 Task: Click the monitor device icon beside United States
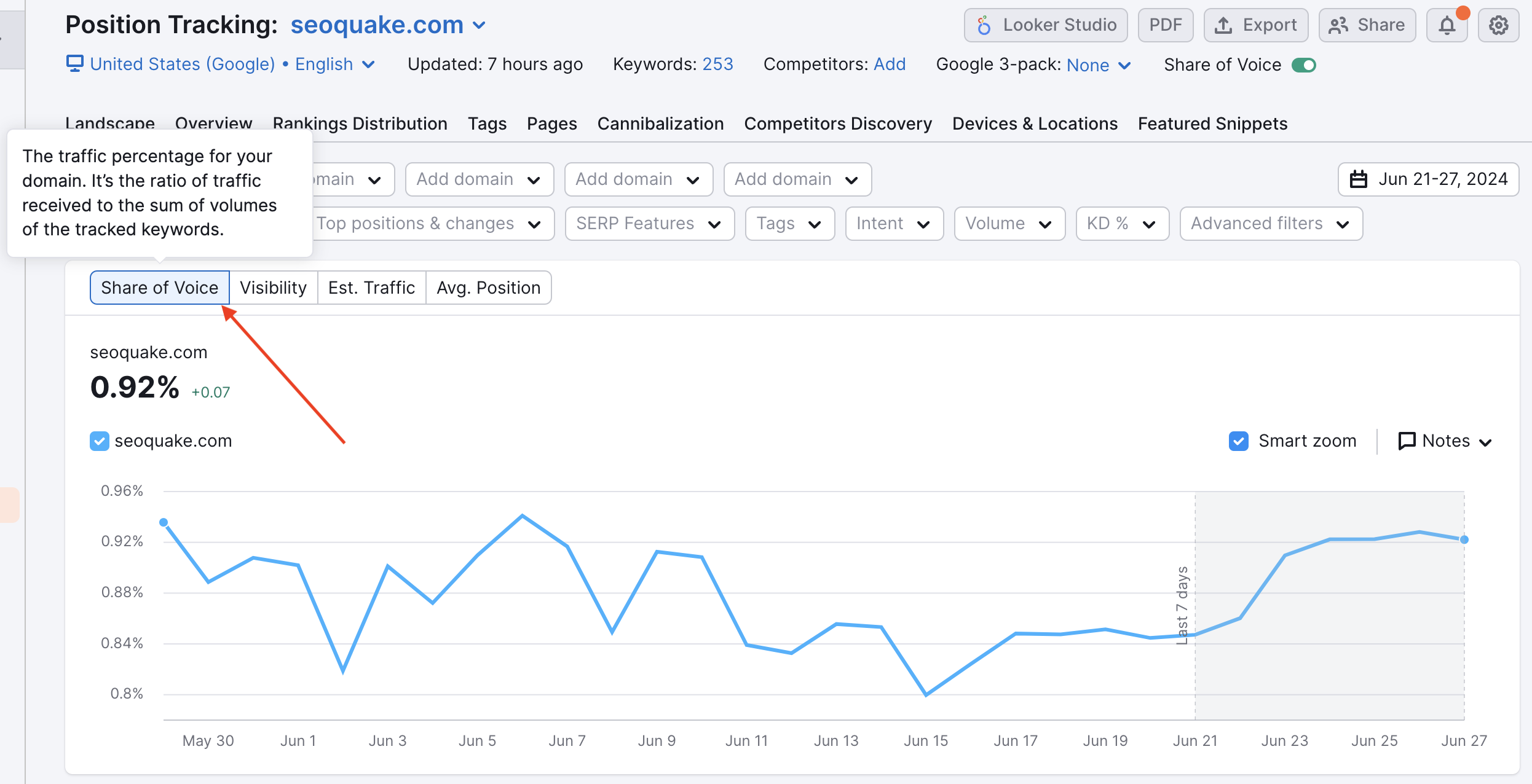tap(74, 64)
